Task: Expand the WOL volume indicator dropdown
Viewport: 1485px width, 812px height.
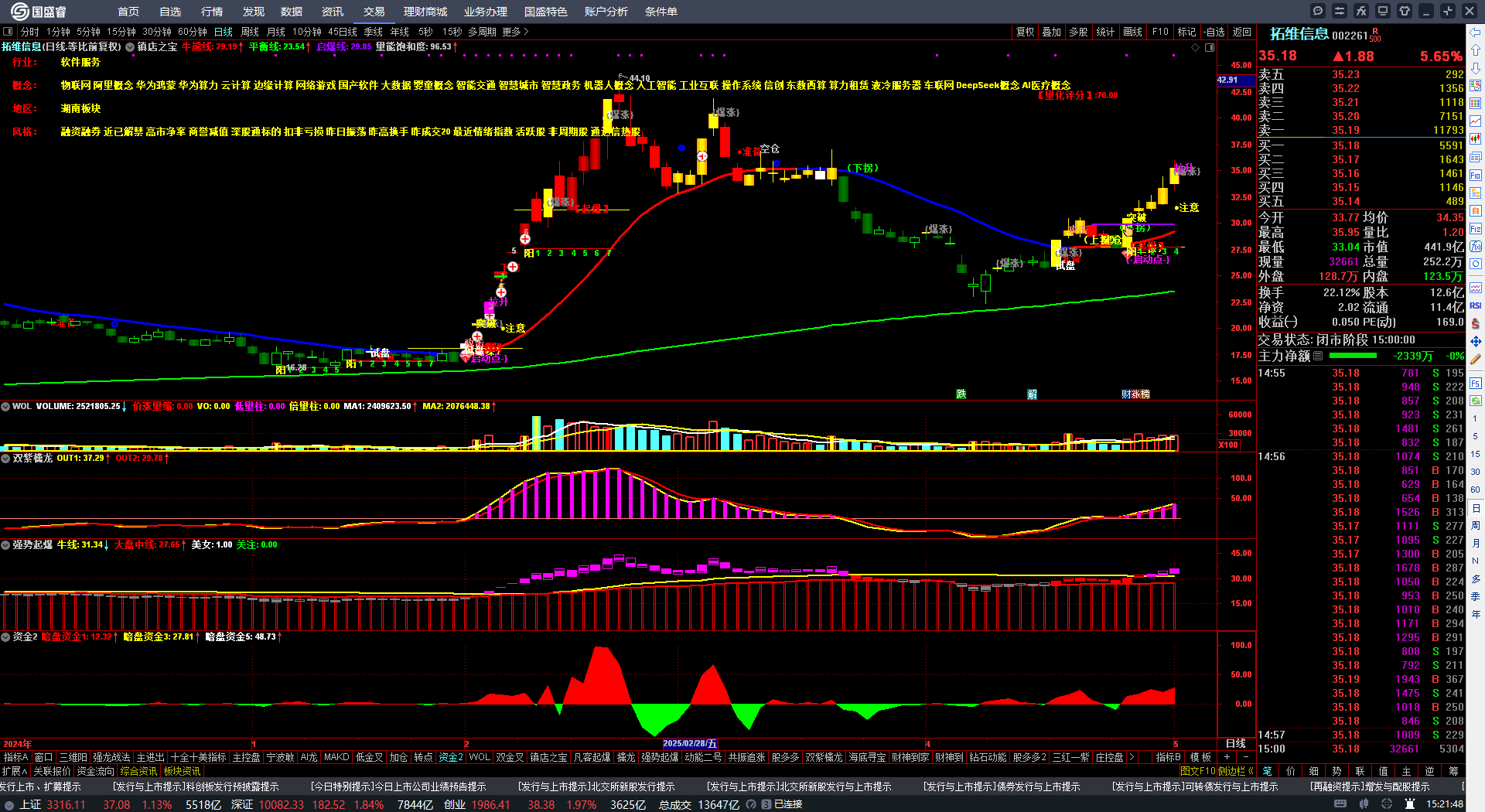Action: 5,406
